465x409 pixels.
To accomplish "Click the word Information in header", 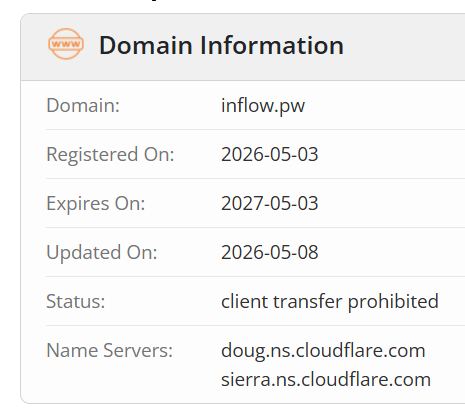I will click(x=272, y=45).
